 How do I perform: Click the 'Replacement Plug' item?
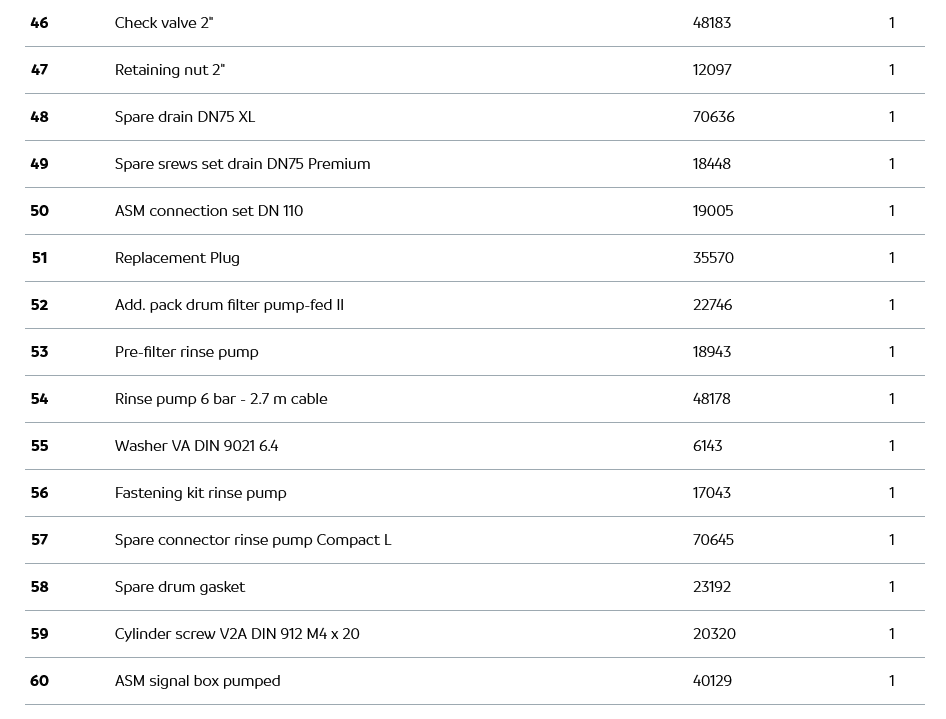point(177,258)
